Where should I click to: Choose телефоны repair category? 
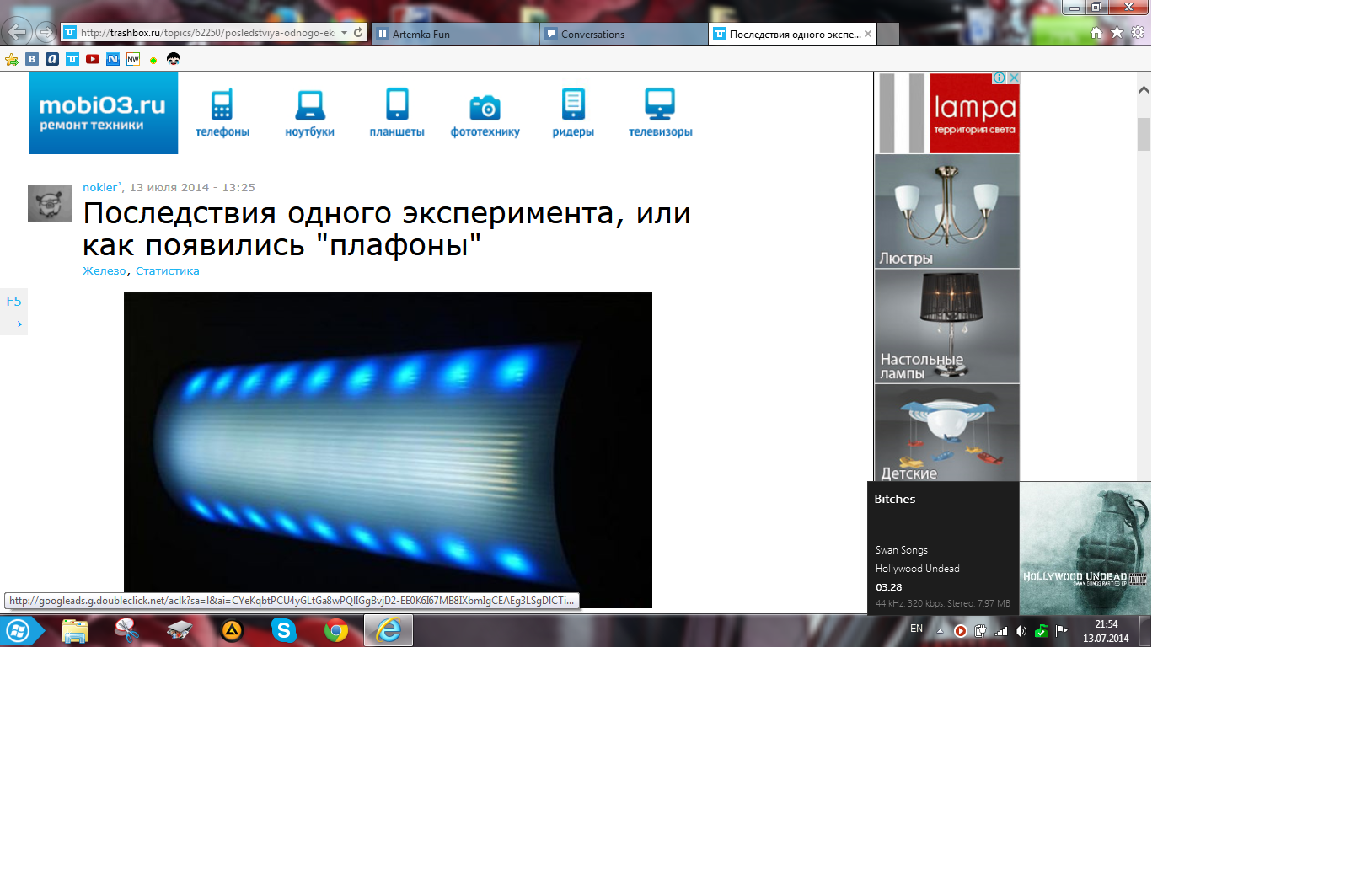point(222,113)
